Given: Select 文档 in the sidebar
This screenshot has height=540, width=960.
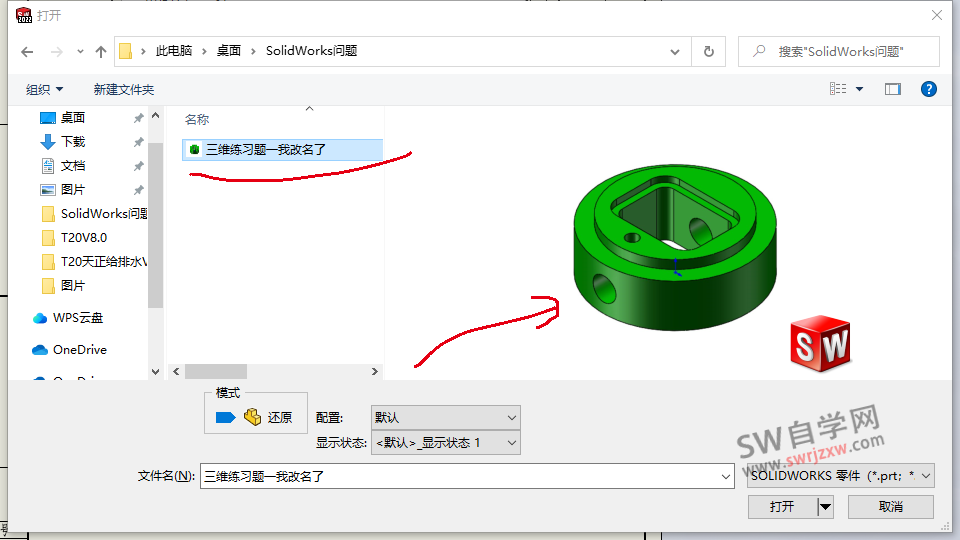Looking at the screenshot, I should click(73, 166).
